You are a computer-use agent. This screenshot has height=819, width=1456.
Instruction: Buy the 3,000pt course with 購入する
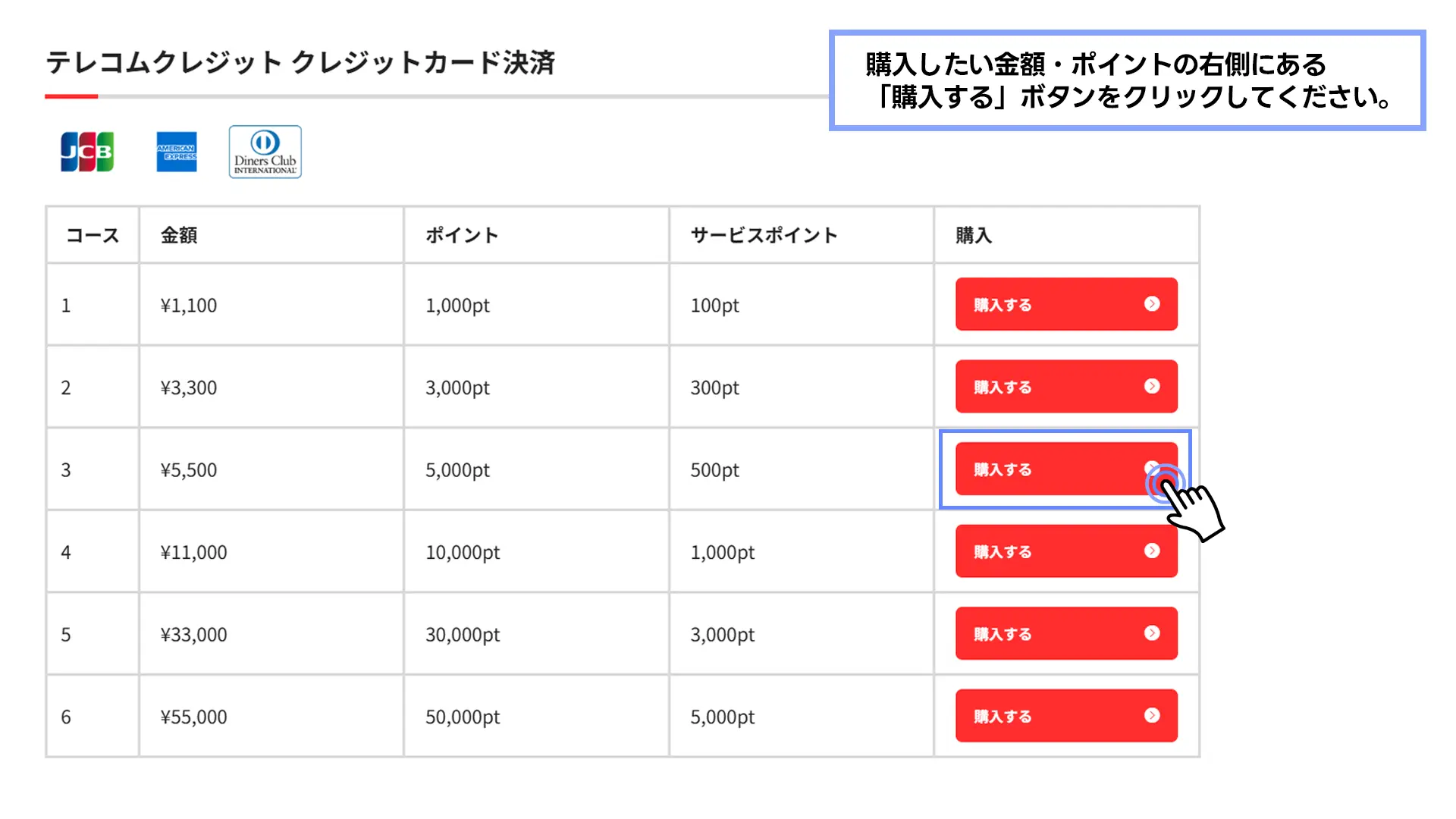1066,386
